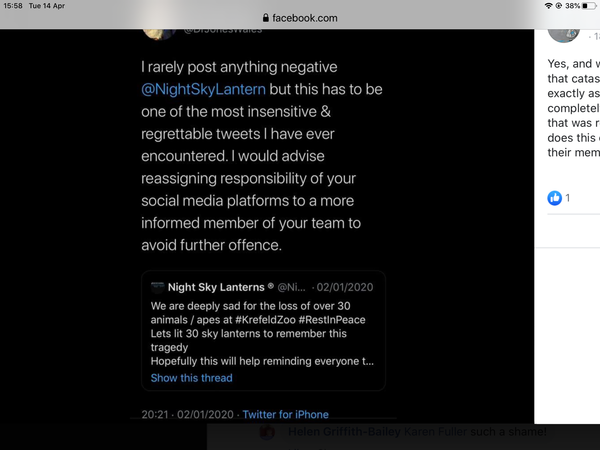Select the 'Night Sky Lanterns' account name
The image size is (600, 450).
click(x=216, y=287)
